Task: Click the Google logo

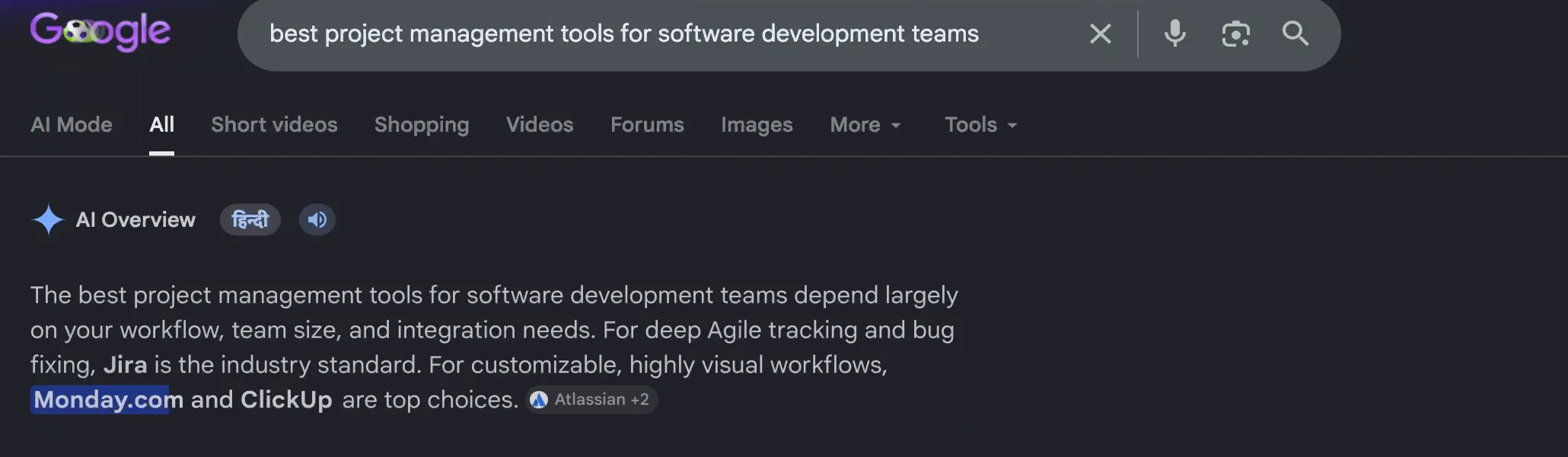Action: (x=100, y=32)
